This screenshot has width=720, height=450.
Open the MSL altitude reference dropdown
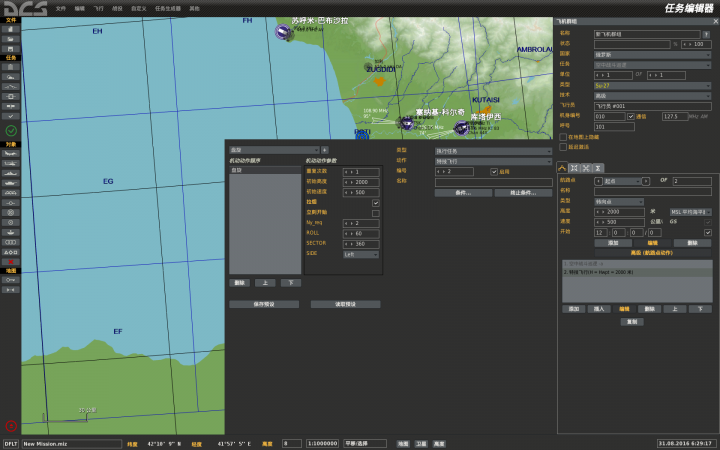[x=690, y=212]
